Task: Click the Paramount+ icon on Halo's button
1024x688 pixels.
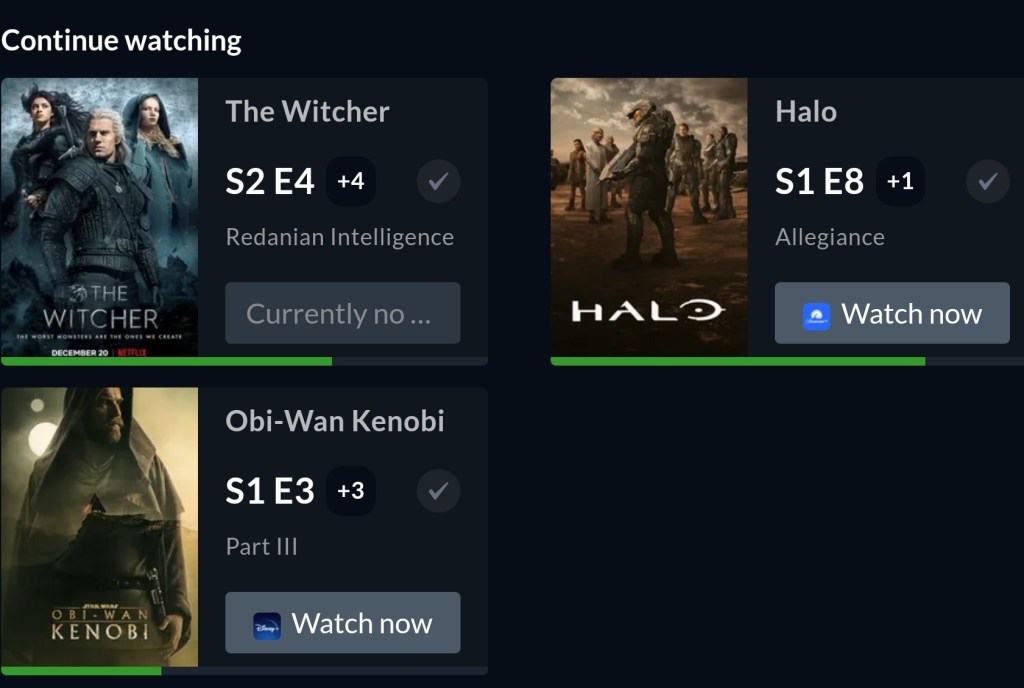Action: click(816, 316)
